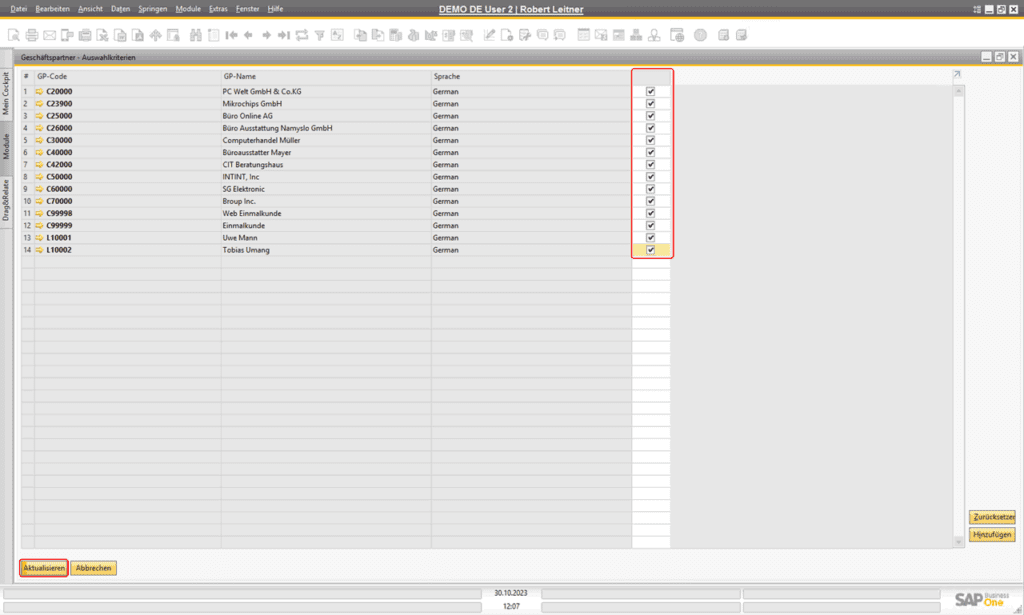
Task: Toggle the checkbox for Uwe Mann
Action: [x=651, y=238]
